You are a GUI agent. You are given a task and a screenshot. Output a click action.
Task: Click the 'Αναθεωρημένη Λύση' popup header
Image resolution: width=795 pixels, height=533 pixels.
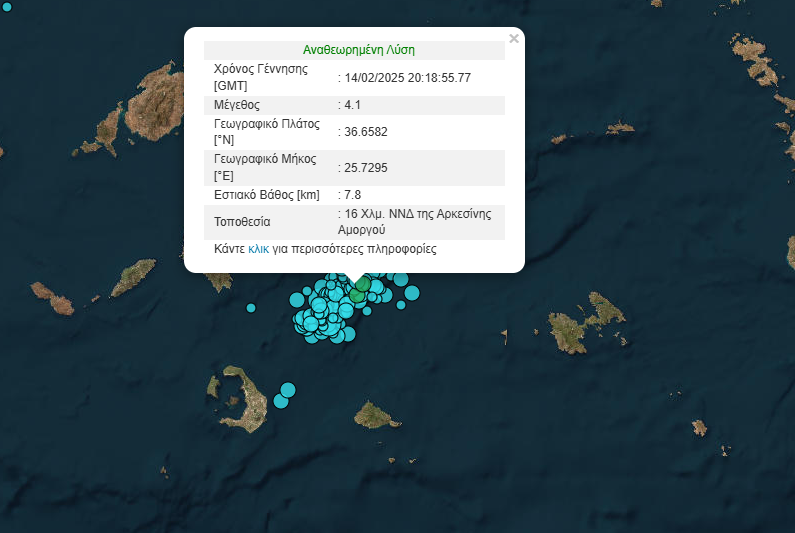pyautogui.click(x=358, y=49)
